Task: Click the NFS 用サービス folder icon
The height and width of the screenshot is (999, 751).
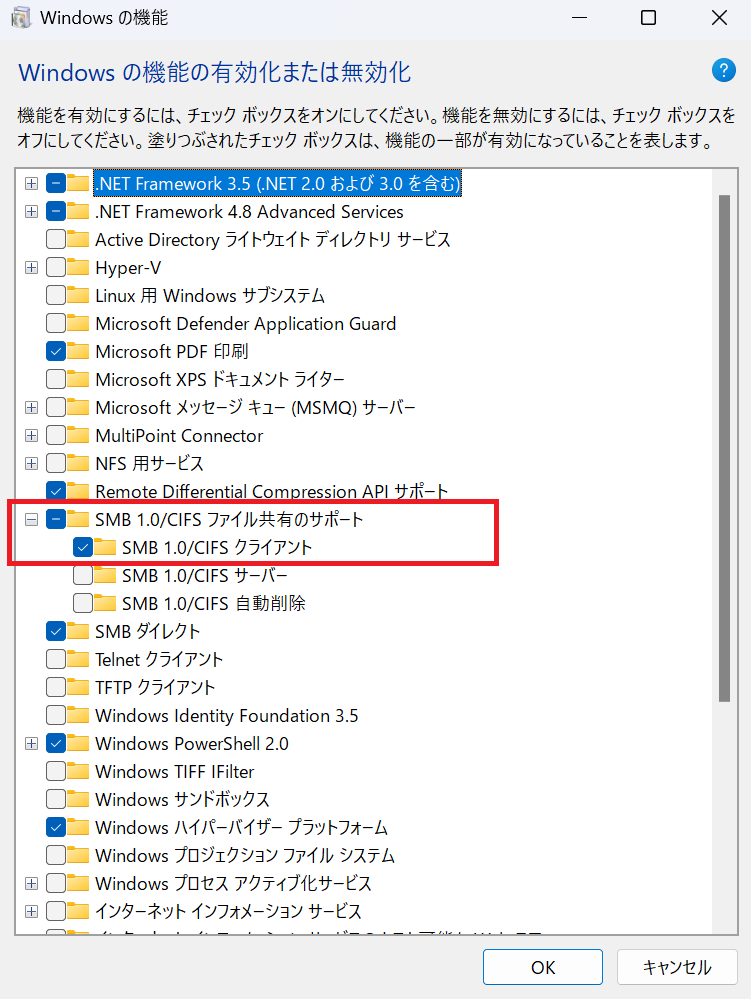Action: coord(78,463)
